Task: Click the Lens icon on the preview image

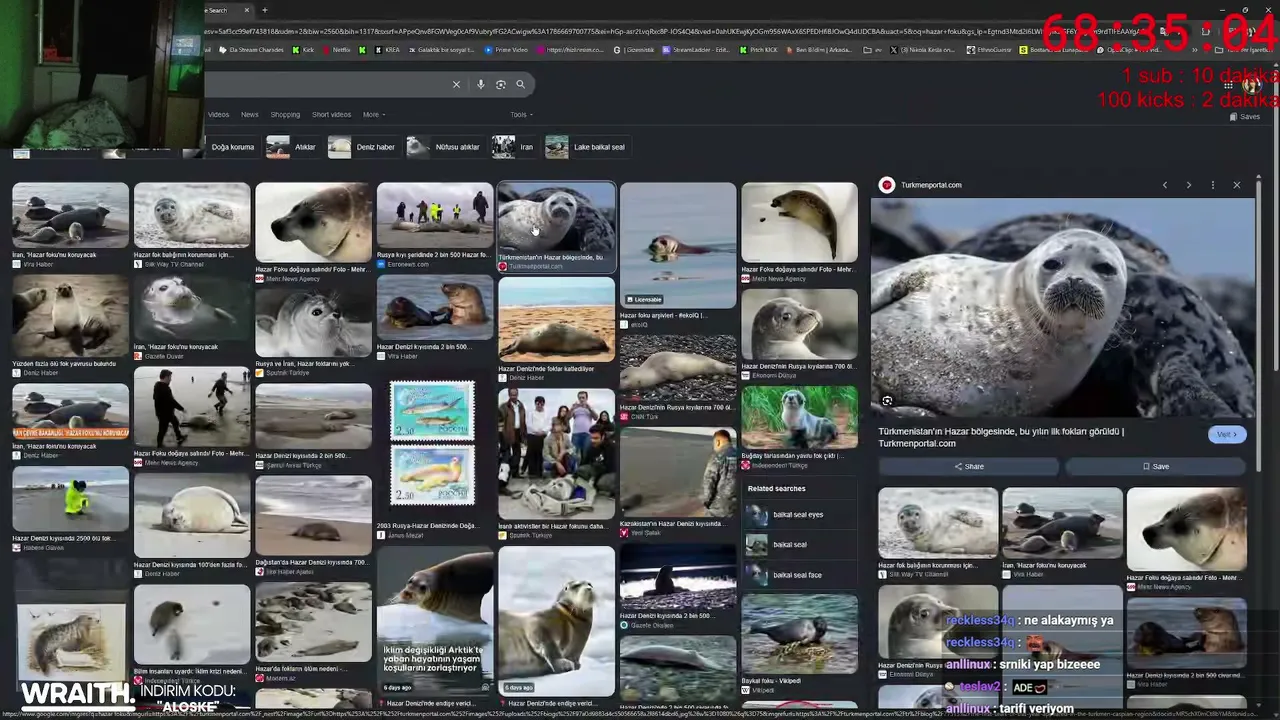Action: 887,401
